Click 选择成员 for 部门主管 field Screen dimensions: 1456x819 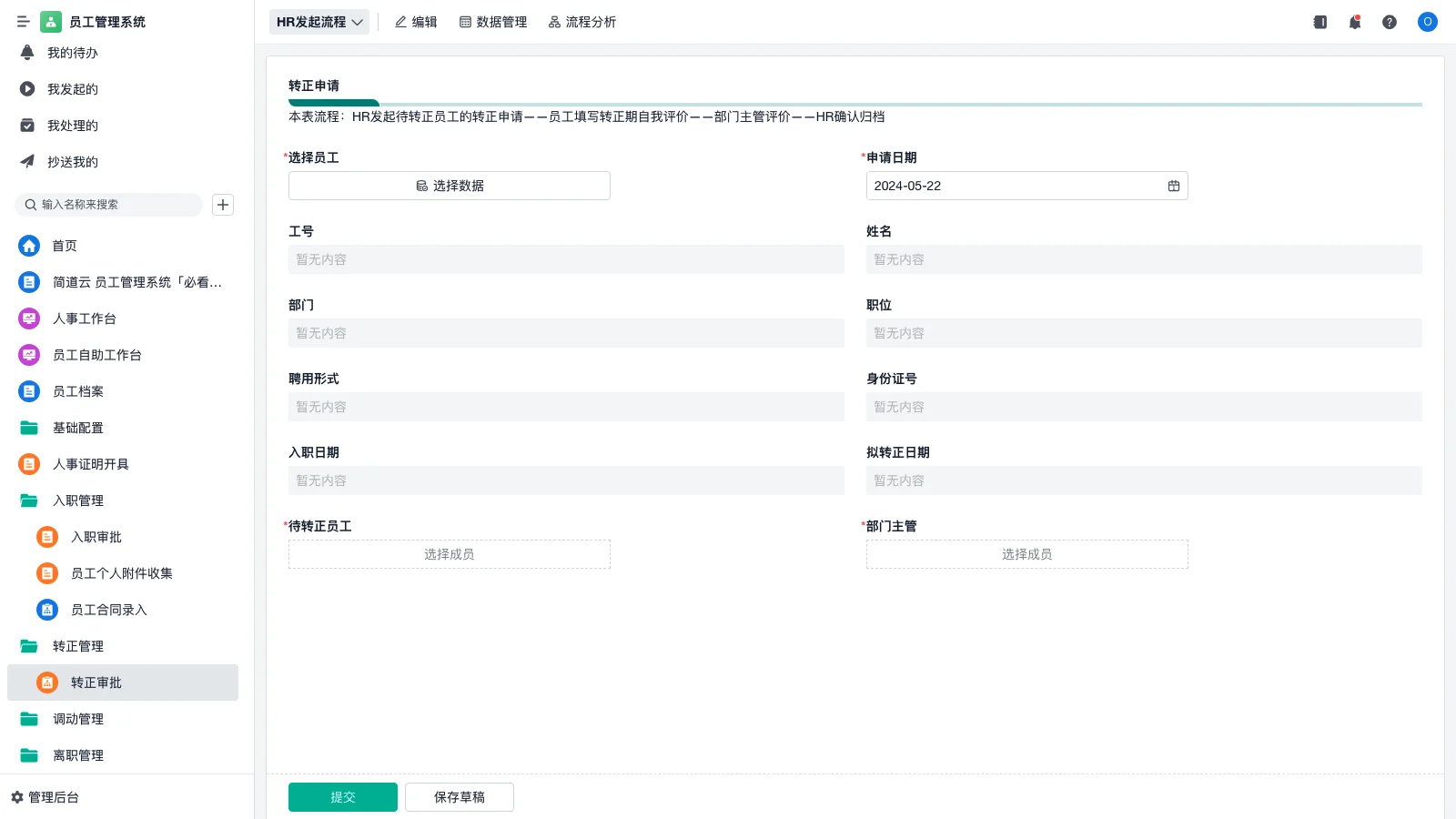[x=1026, y=553]
